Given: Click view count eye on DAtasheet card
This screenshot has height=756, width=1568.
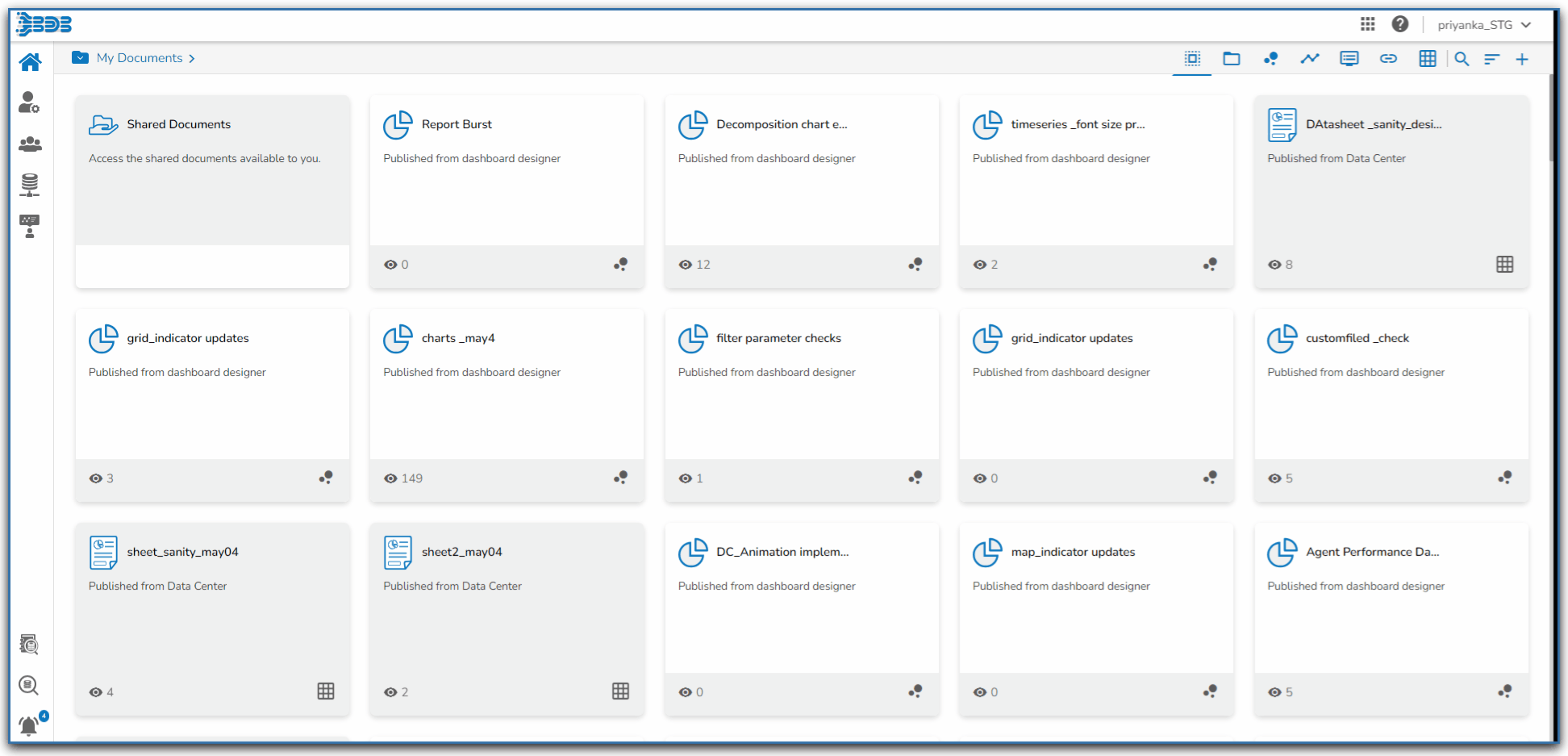Looking at the screenshot, I should click(x=1274, y=265).
